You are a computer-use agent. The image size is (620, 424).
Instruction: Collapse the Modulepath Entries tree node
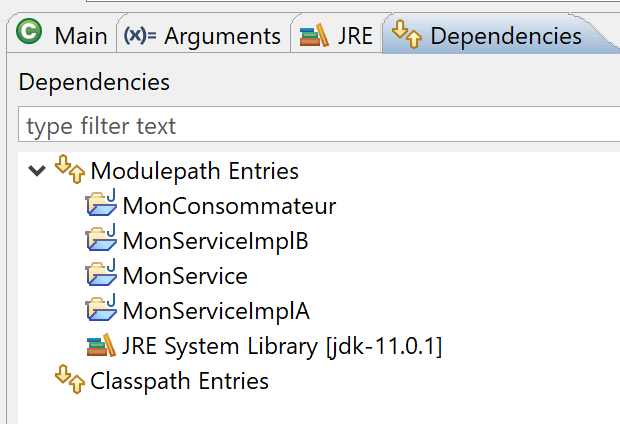(x=37, y=171)
